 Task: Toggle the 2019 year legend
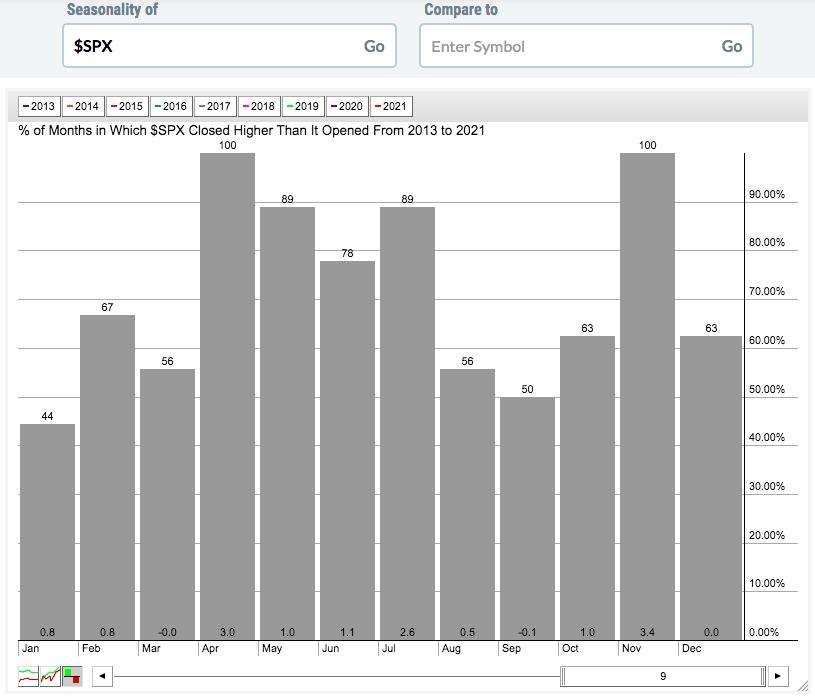[302, 106]
